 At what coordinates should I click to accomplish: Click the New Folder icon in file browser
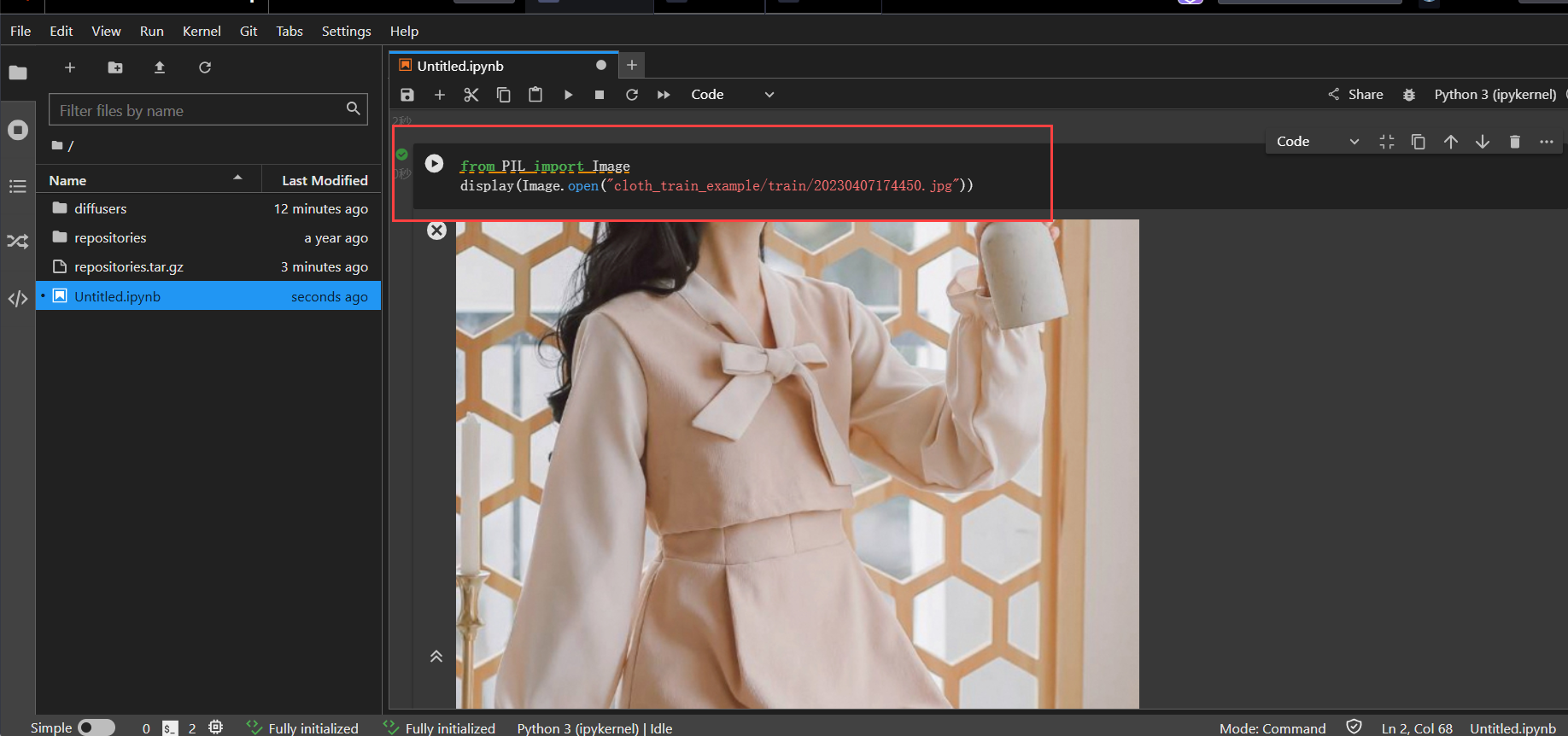coord(115,67)
